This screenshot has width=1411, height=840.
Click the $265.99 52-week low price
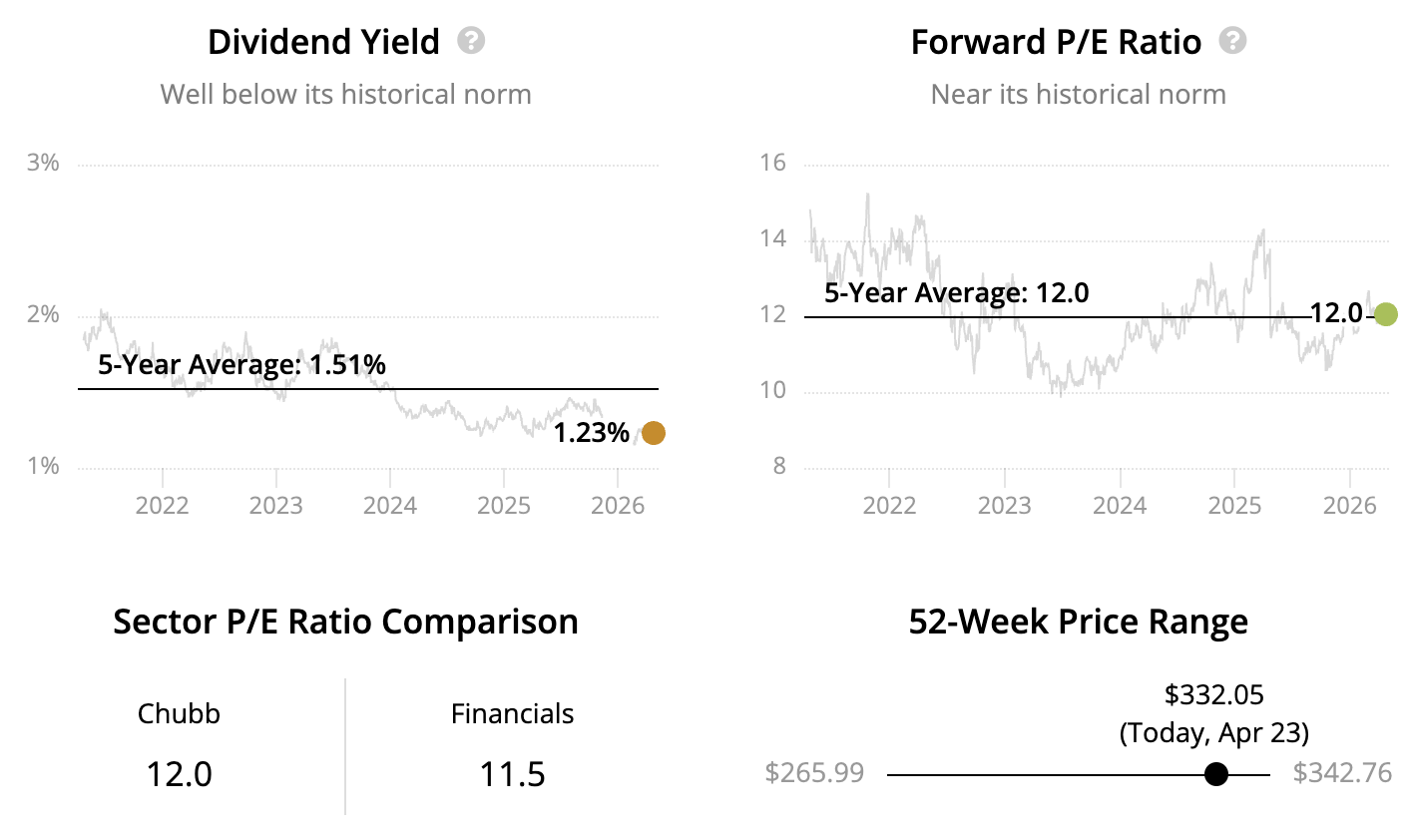[814, 773]
